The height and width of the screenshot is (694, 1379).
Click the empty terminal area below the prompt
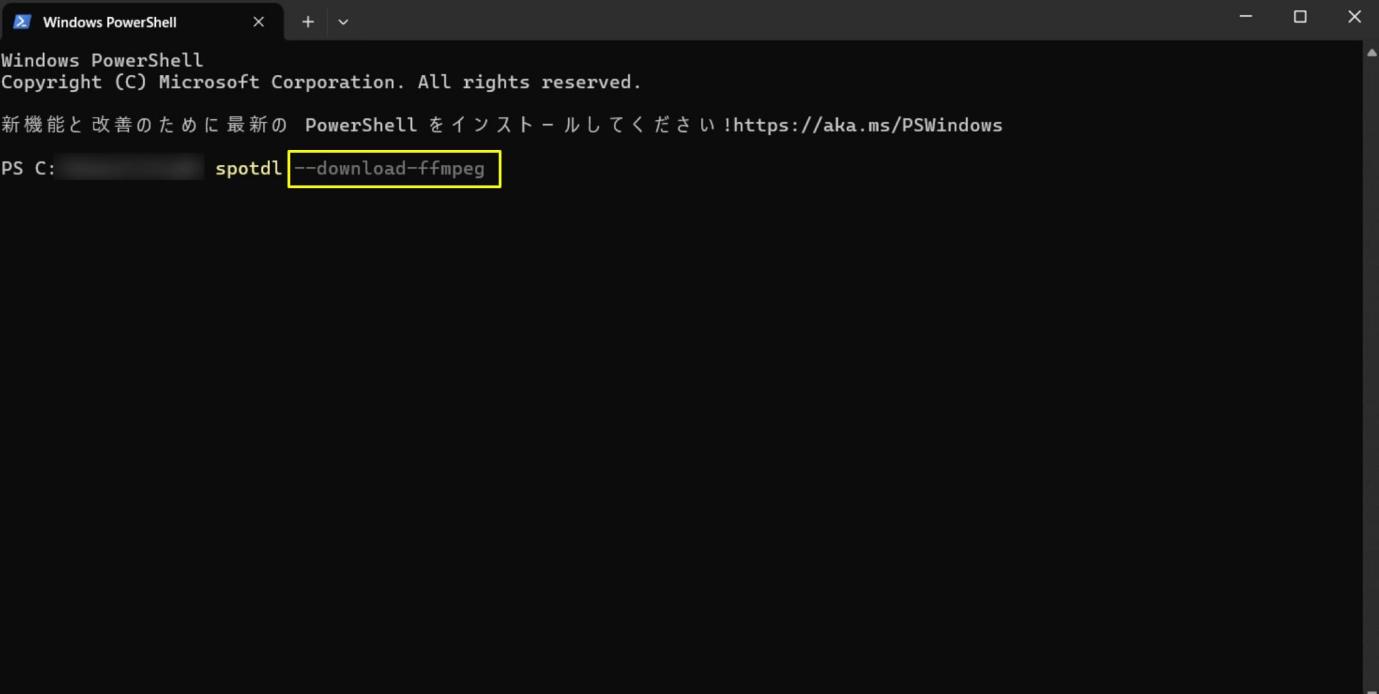[x=680, y=430]
